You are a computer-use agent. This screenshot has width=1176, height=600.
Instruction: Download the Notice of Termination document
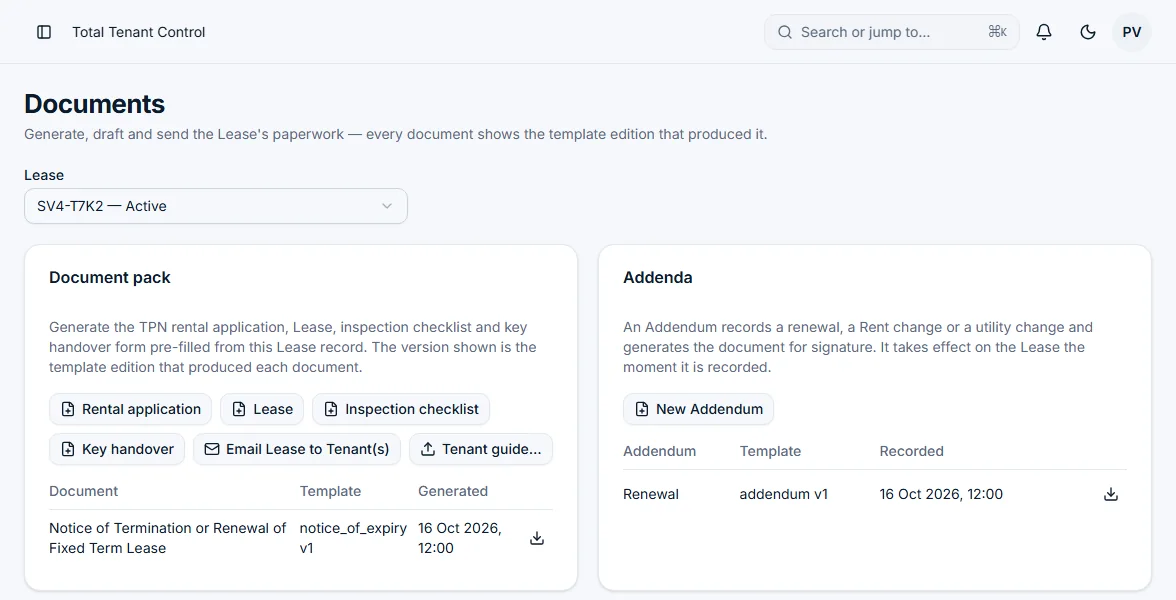coord(537,538)
